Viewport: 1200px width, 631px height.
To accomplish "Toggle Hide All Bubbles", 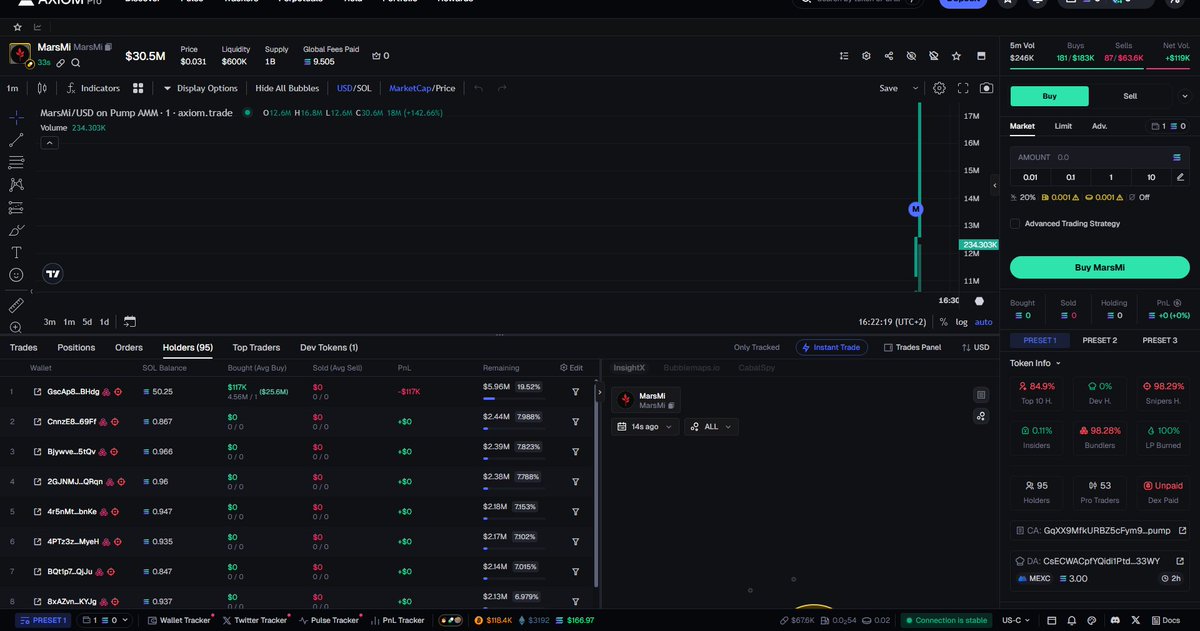I will 287,88.
